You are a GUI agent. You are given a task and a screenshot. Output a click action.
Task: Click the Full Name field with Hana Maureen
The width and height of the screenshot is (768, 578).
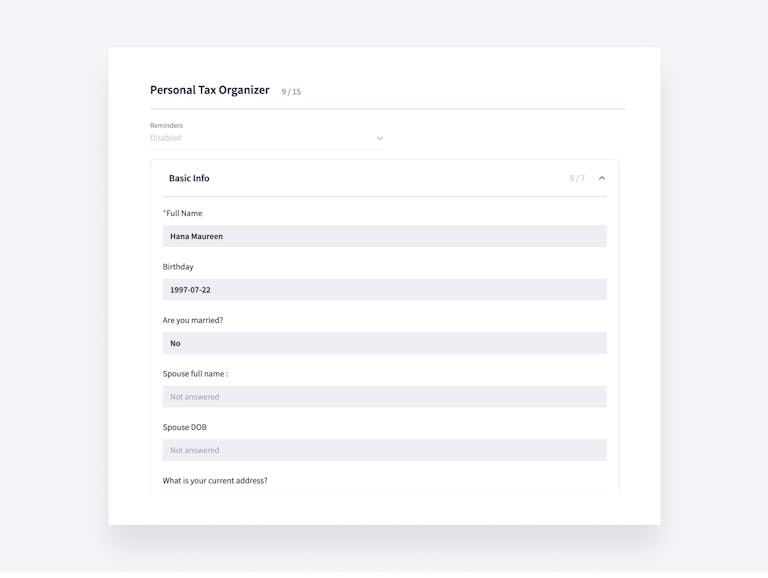click(384, 236)
